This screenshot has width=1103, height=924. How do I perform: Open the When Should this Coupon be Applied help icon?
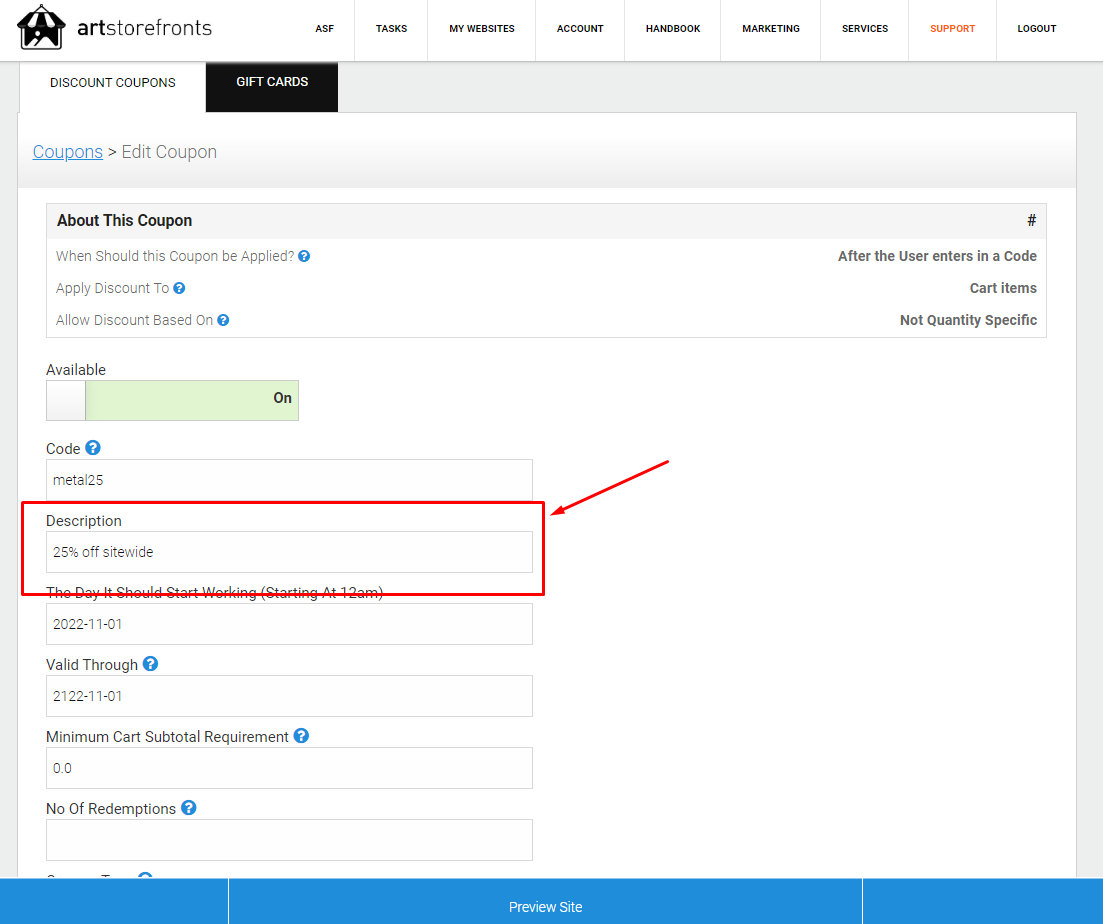tap(303, 256)
